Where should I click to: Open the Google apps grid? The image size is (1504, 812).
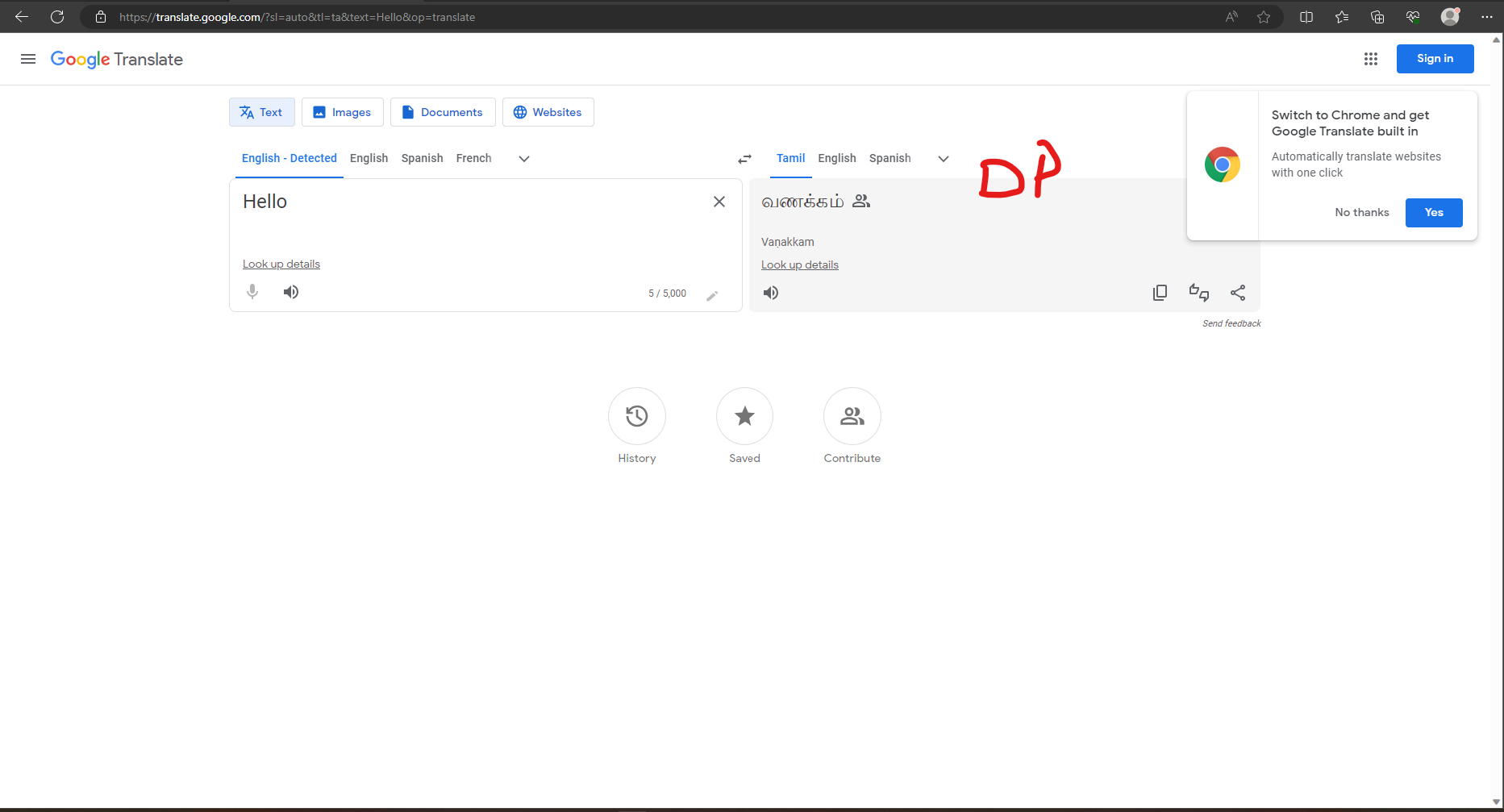pos(1371,58)
